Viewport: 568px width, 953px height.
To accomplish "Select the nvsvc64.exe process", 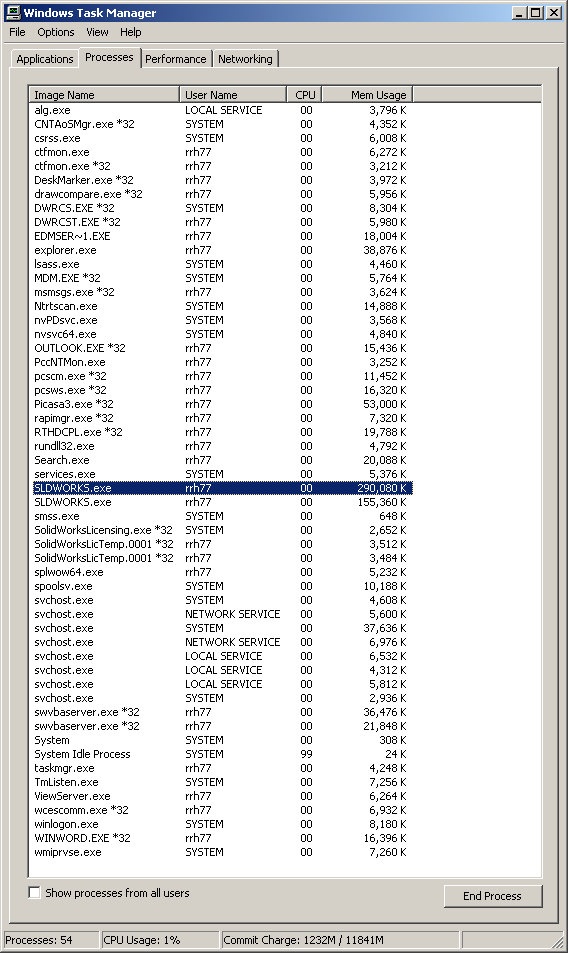I will [x=223, y=334].
